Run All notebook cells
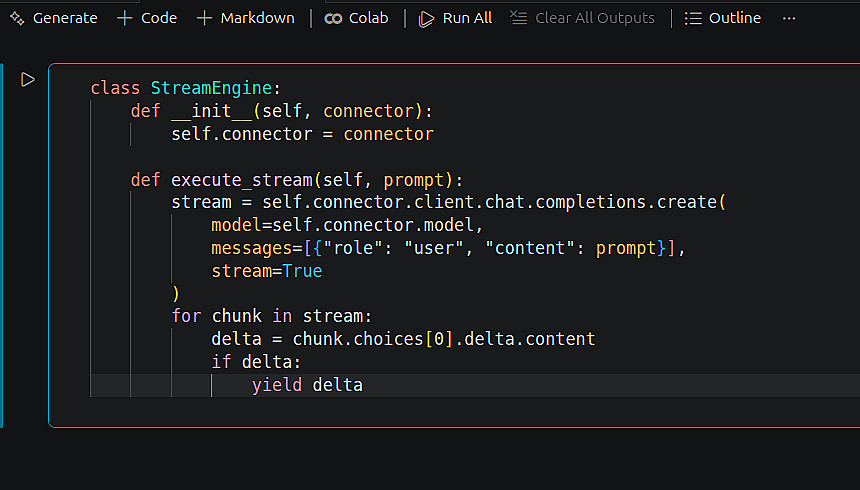Screen dimensions: 860x490 [456, 18]
